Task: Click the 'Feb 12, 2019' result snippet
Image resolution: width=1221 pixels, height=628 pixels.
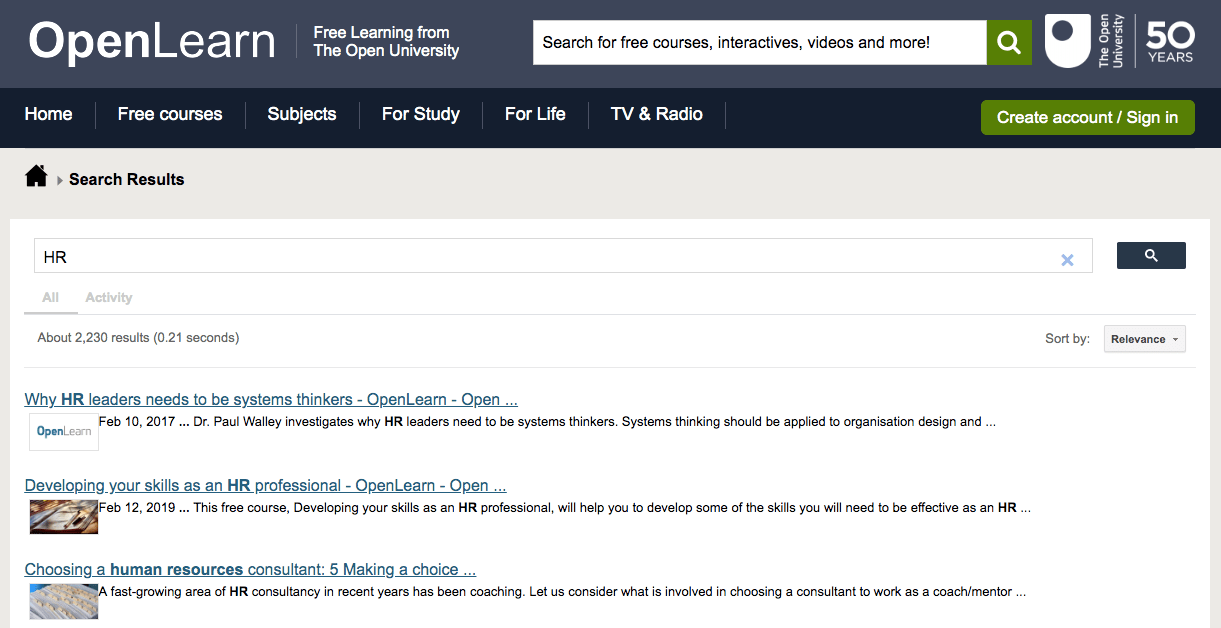Action: [565, 508]
